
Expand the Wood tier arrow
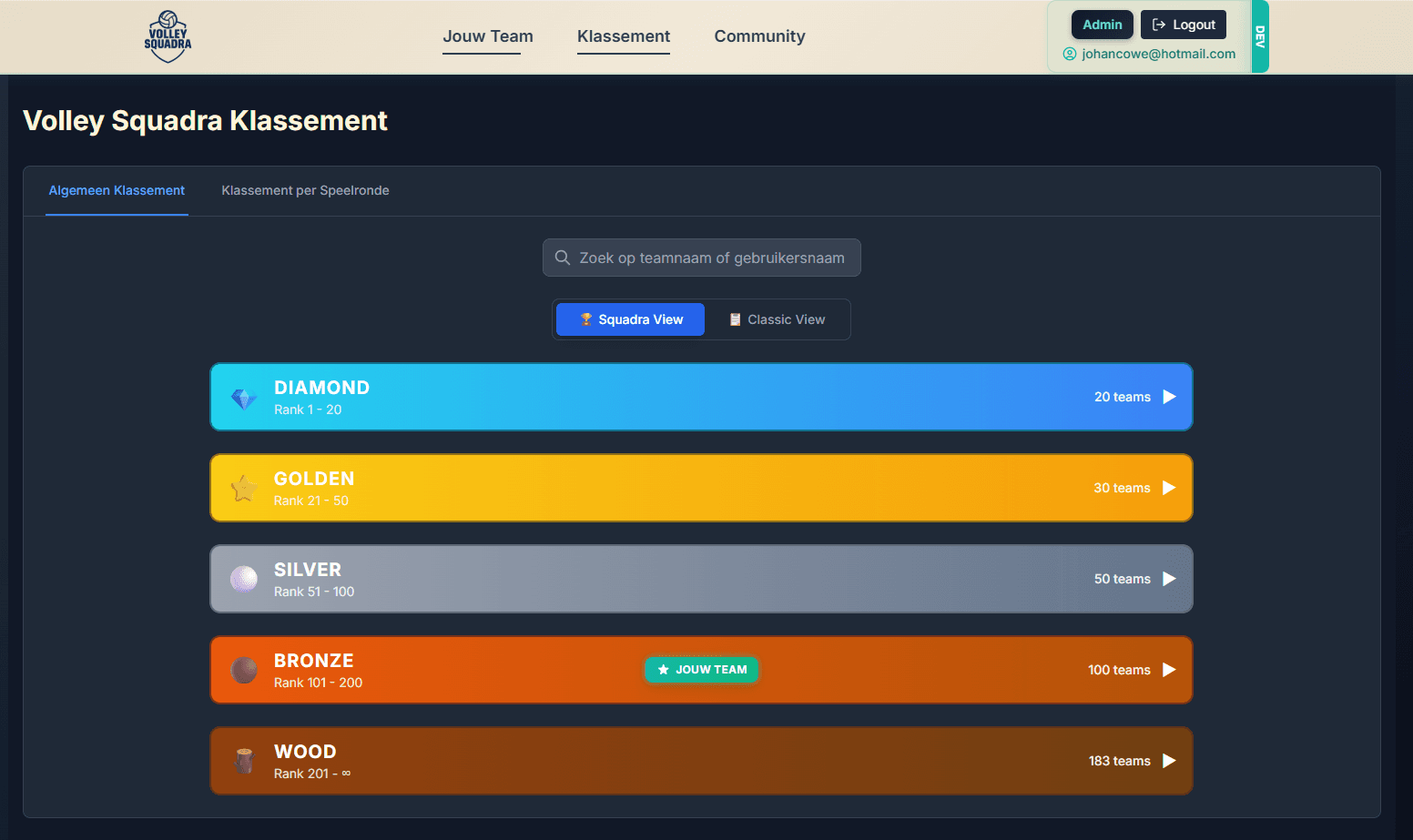click(x=1169, y=761)
